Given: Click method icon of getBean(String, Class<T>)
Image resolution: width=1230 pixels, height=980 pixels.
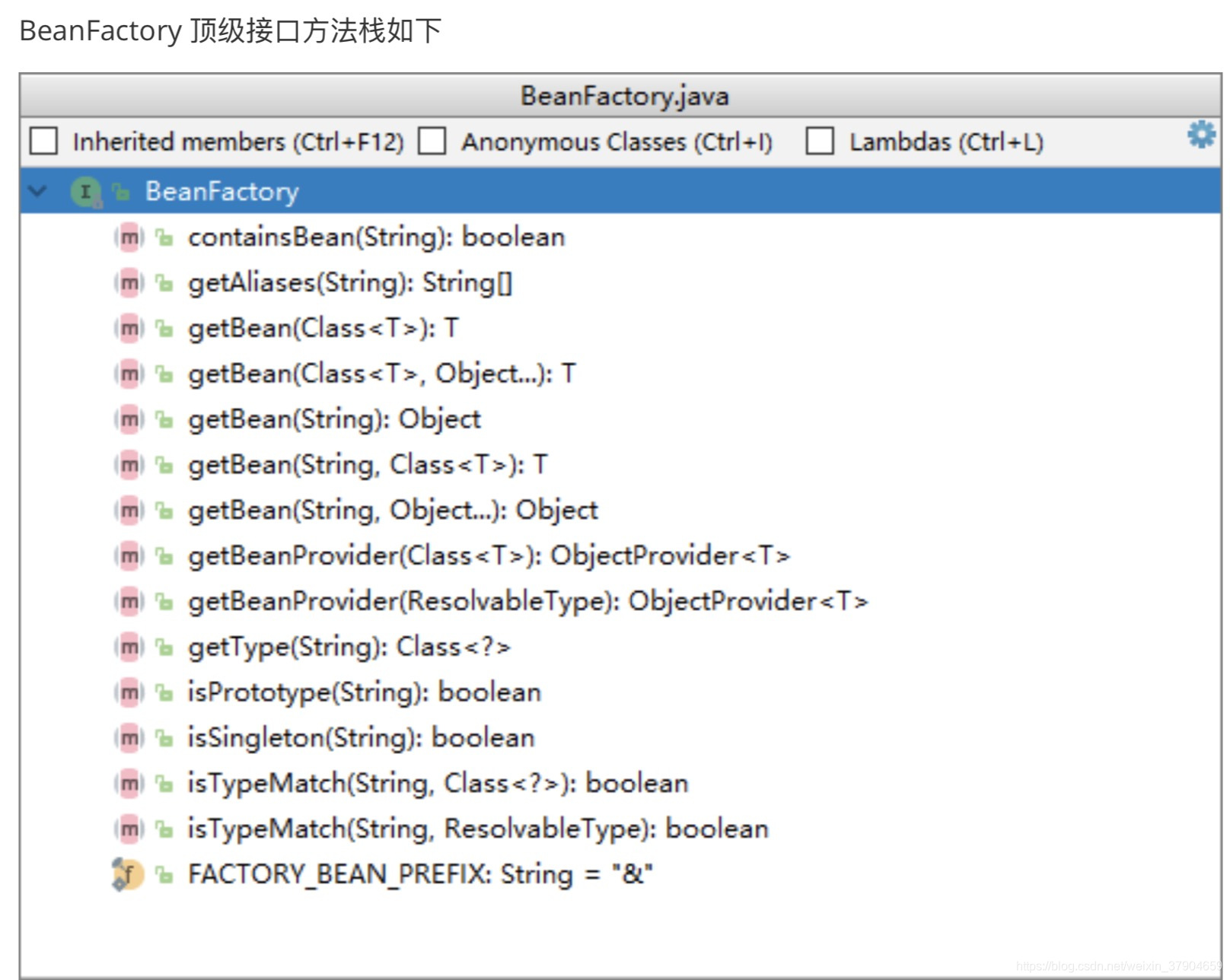Looking at the screenshot, I should pos(129,465).
